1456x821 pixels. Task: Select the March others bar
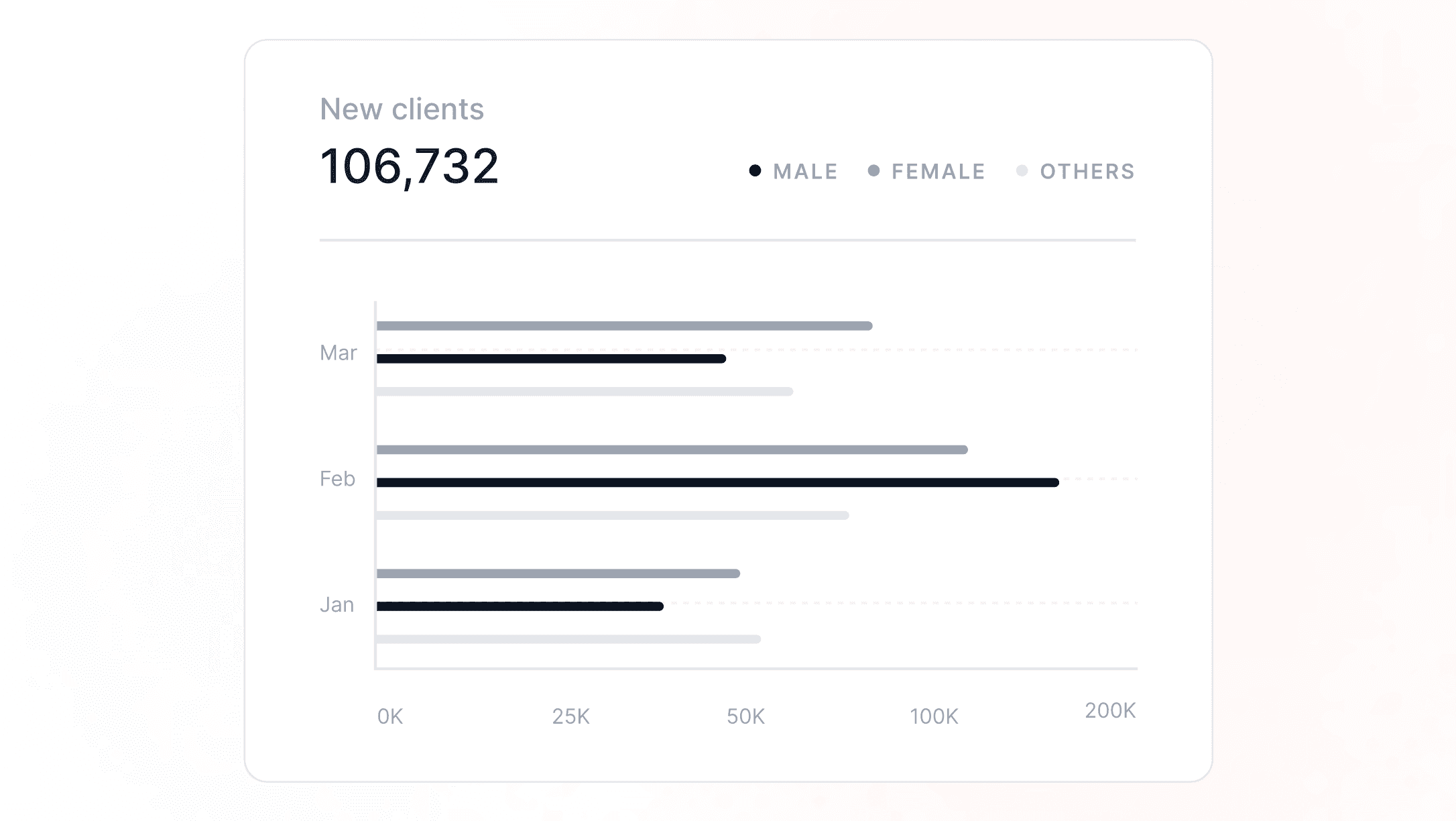[584, 392]
